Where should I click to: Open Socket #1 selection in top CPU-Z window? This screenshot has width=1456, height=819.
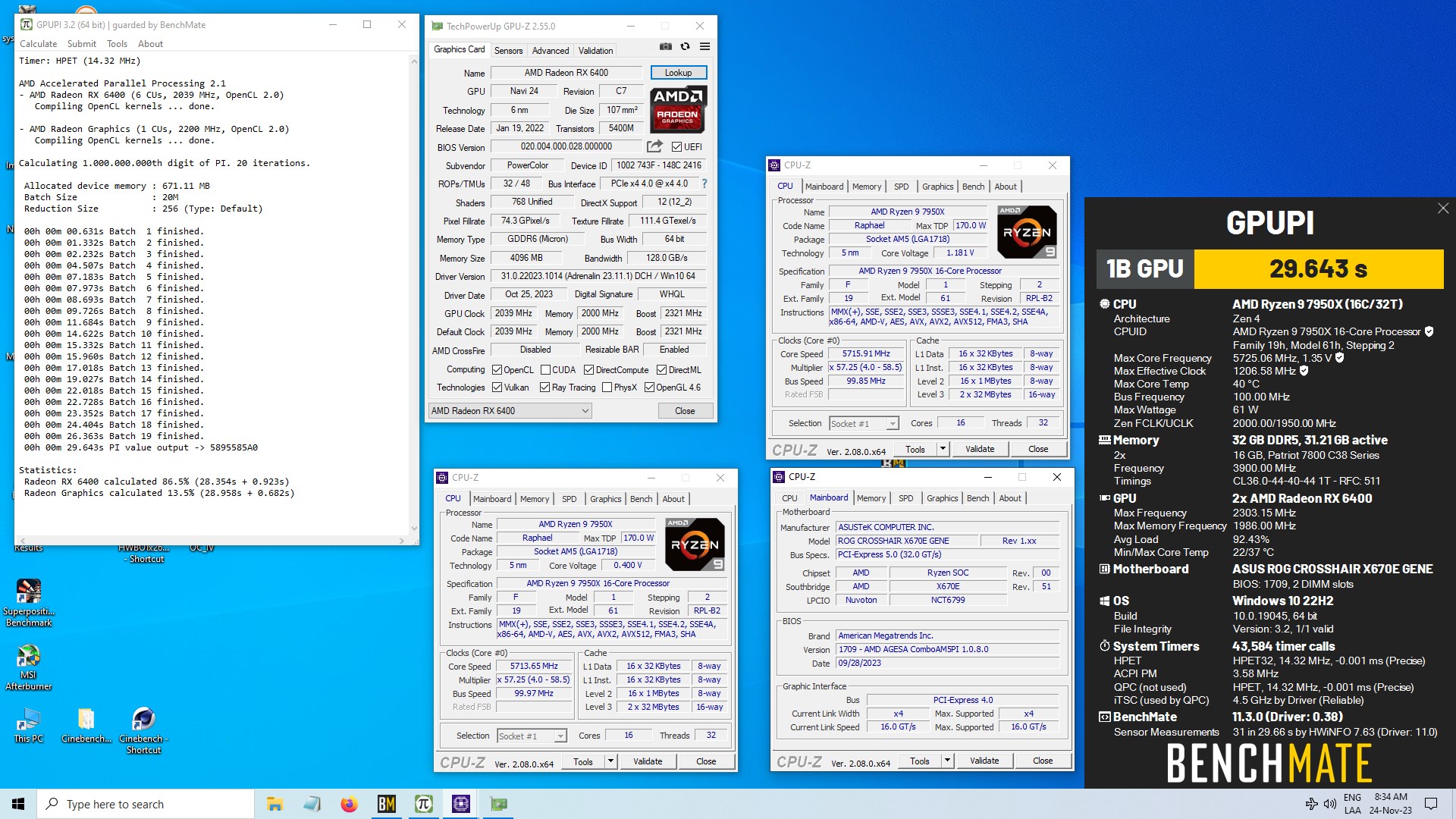pyautogui.click(x=864, y=424)
